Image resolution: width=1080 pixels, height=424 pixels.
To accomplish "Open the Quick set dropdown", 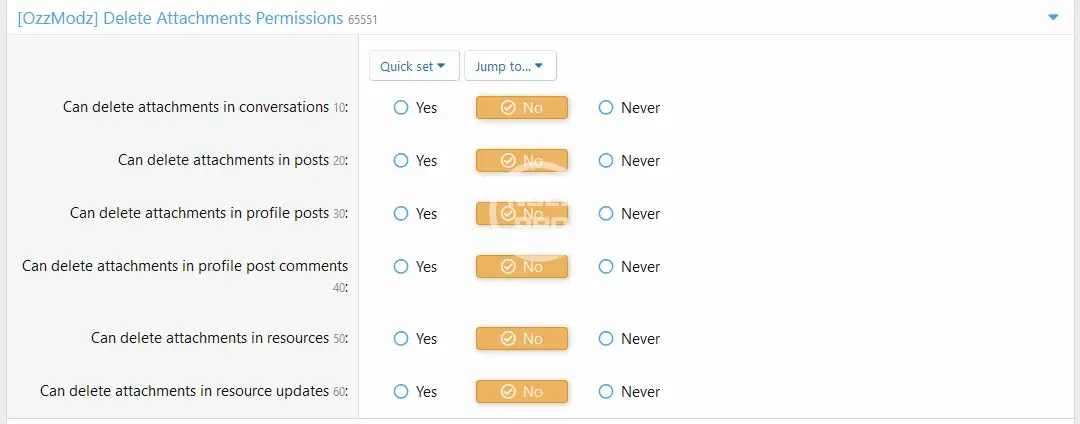I will tap(414, 66).
